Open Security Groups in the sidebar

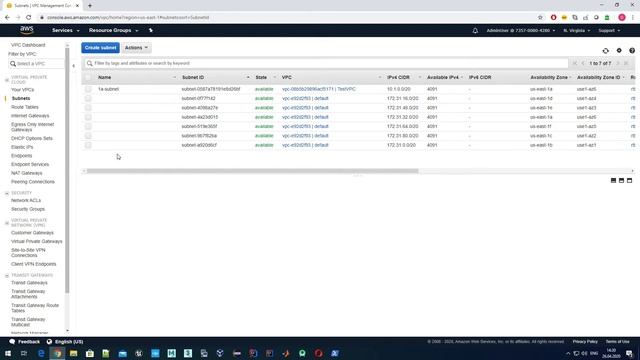[28, 209]
